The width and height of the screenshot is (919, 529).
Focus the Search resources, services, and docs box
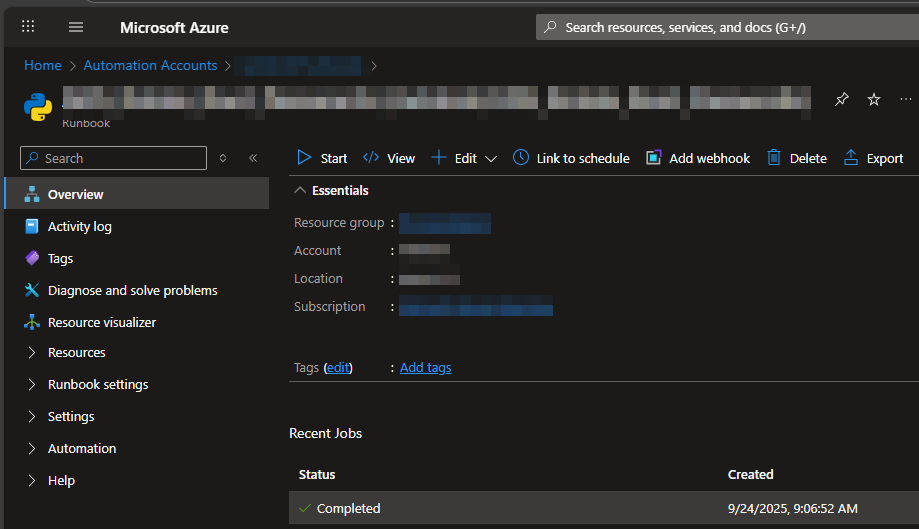point(727,27)
